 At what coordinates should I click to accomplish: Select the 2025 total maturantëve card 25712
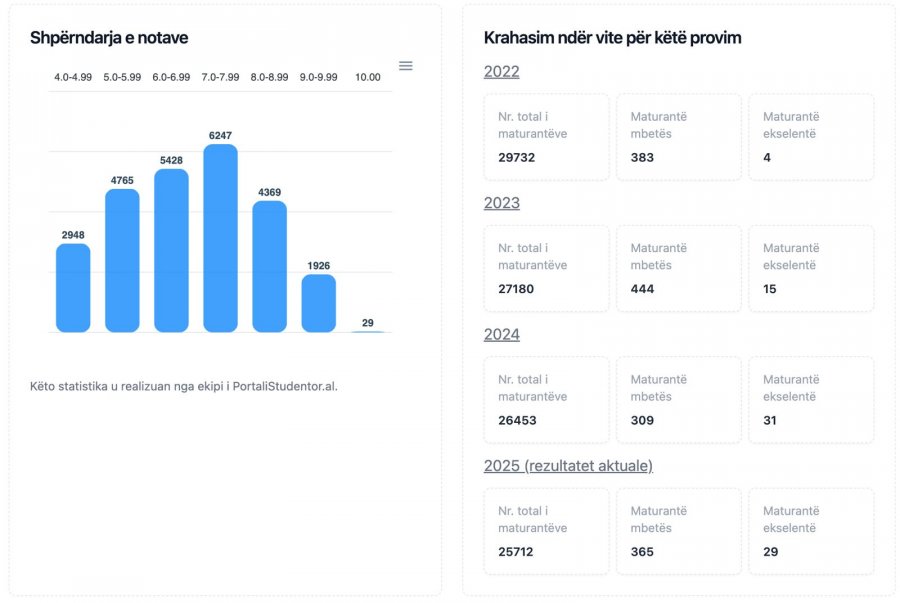click(546, 531)
